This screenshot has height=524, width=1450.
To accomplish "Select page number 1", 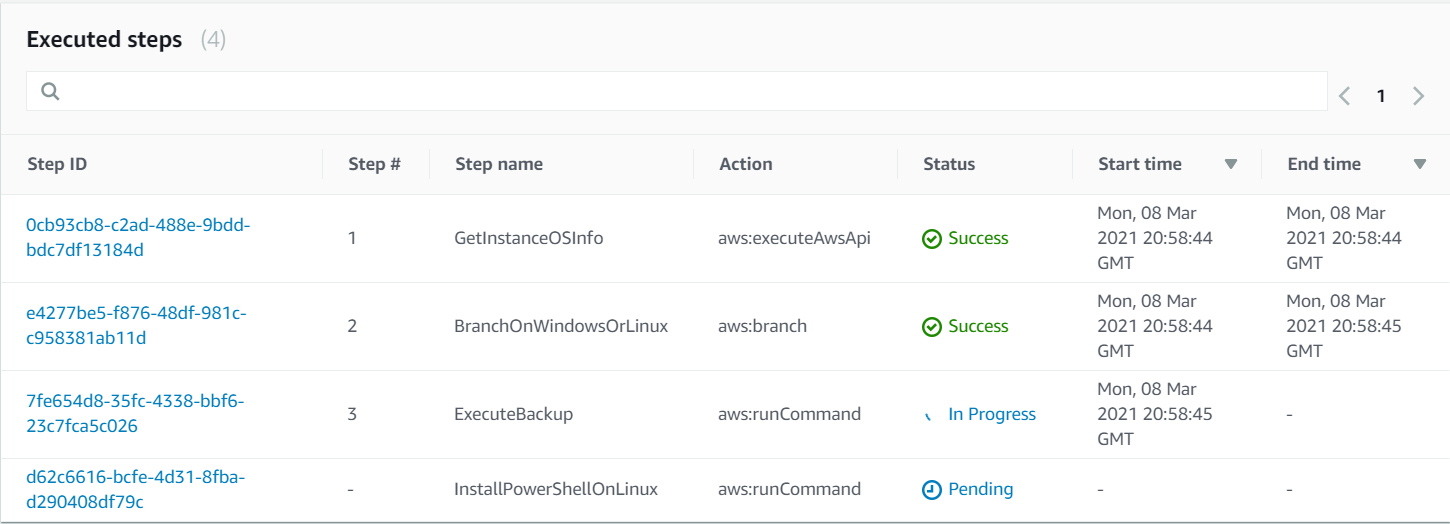I will pos(1381,96).
